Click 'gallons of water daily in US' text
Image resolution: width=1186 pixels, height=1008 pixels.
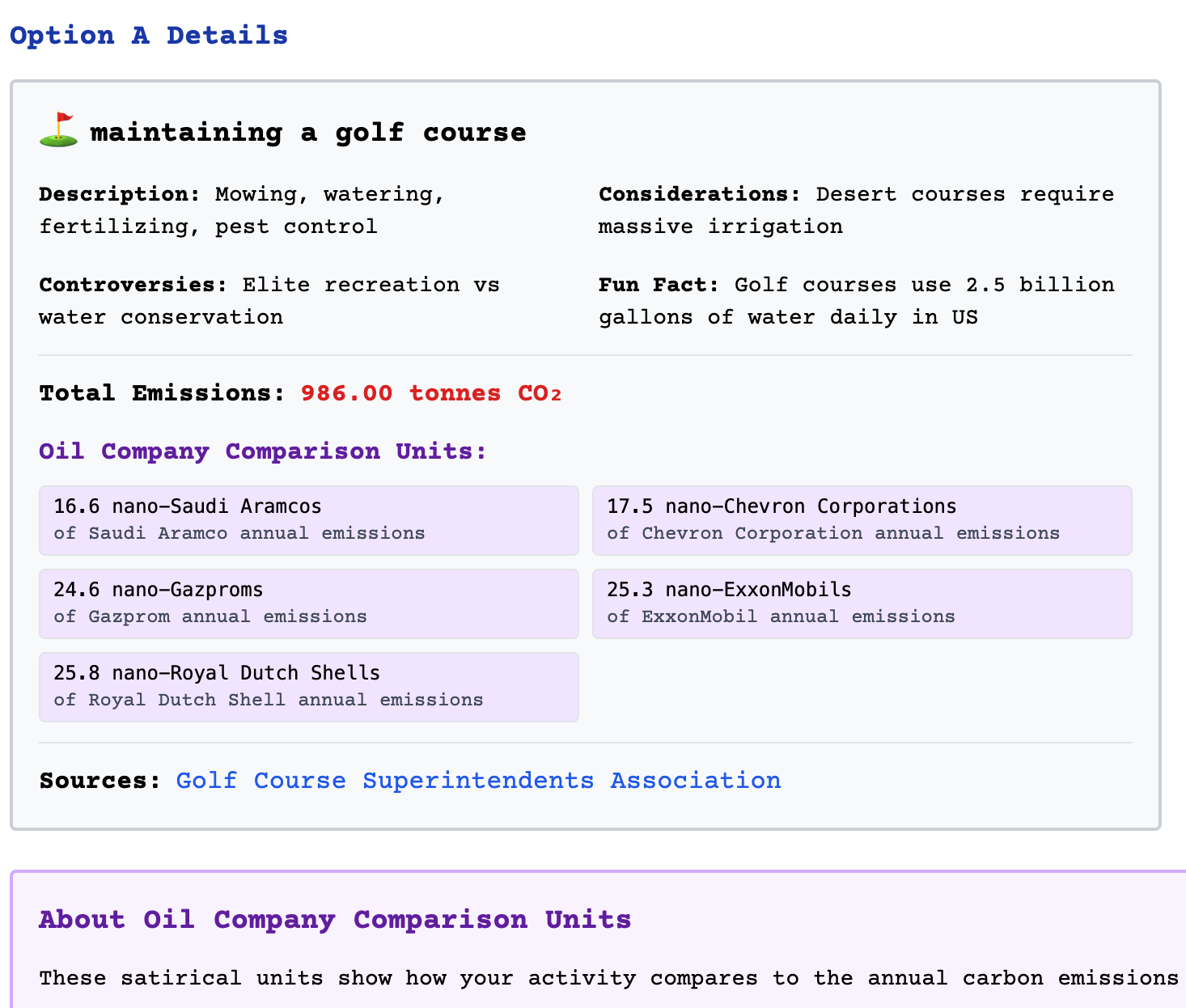point(789,317)
